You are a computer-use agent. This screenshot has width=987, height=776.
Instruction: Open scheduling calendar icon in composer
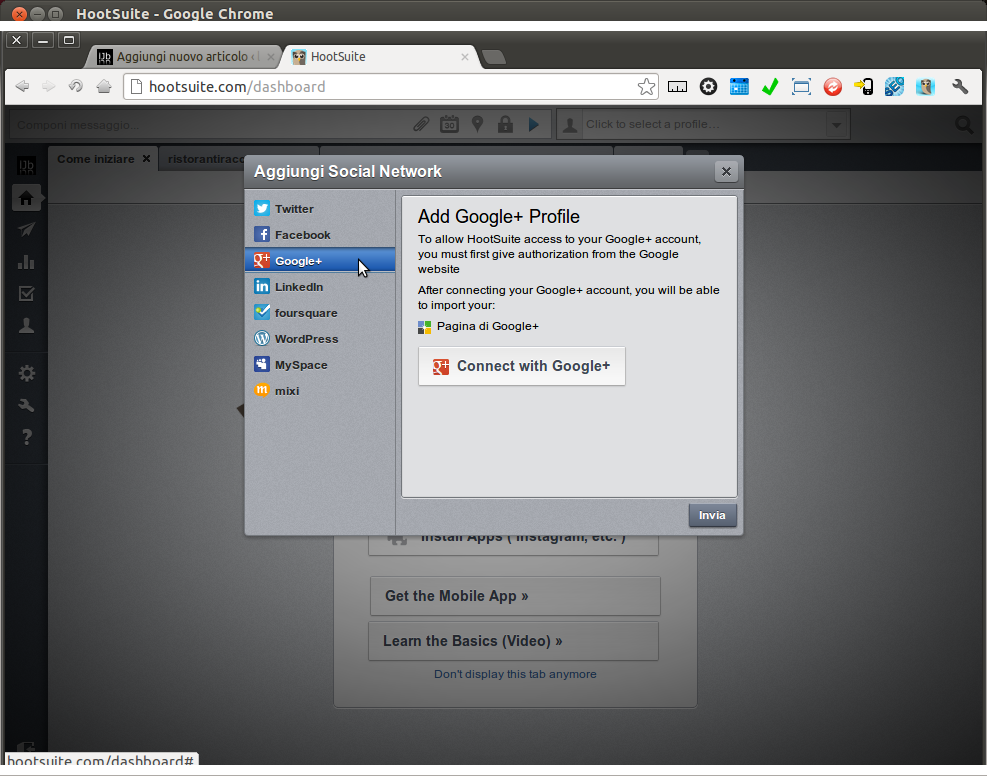coord(449,124)
